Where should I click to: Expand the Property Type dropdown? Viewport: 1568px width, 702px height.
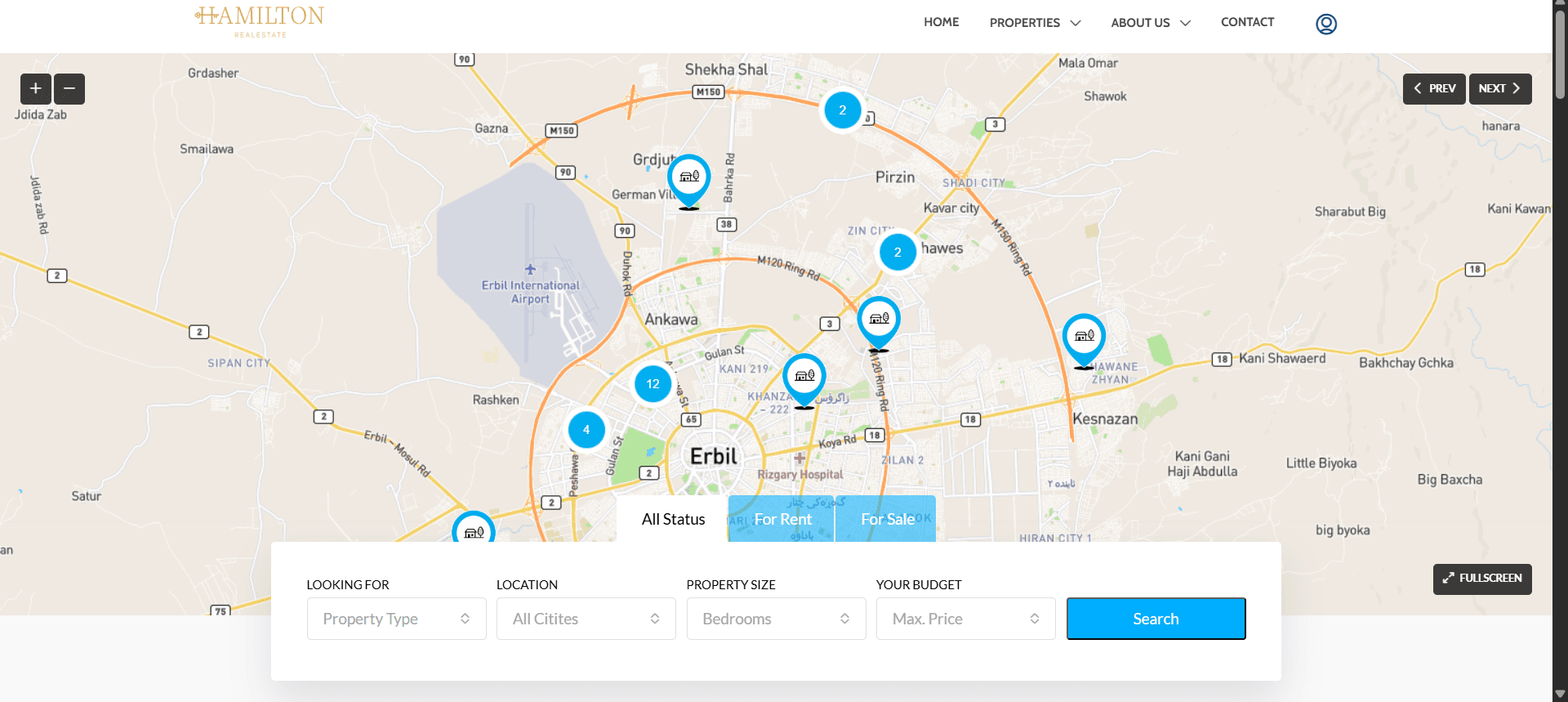pos(396,619)
